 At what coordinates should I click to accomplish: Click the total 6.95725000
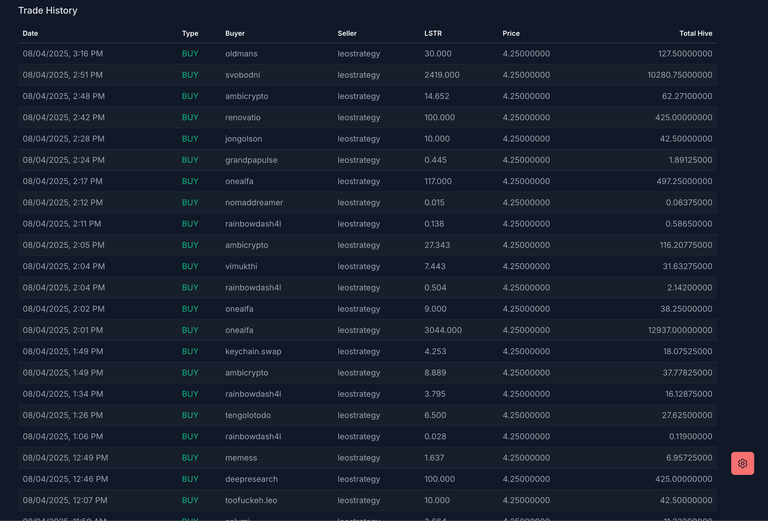point(689,458)
